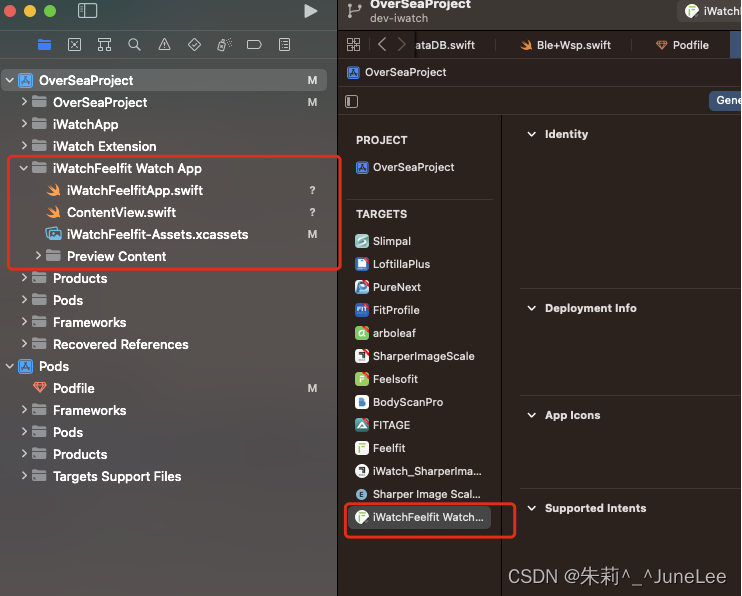Screen dimensions: 742x596
Task: Select the iWatch scheme in the toolbar
Action: [712, 11]
